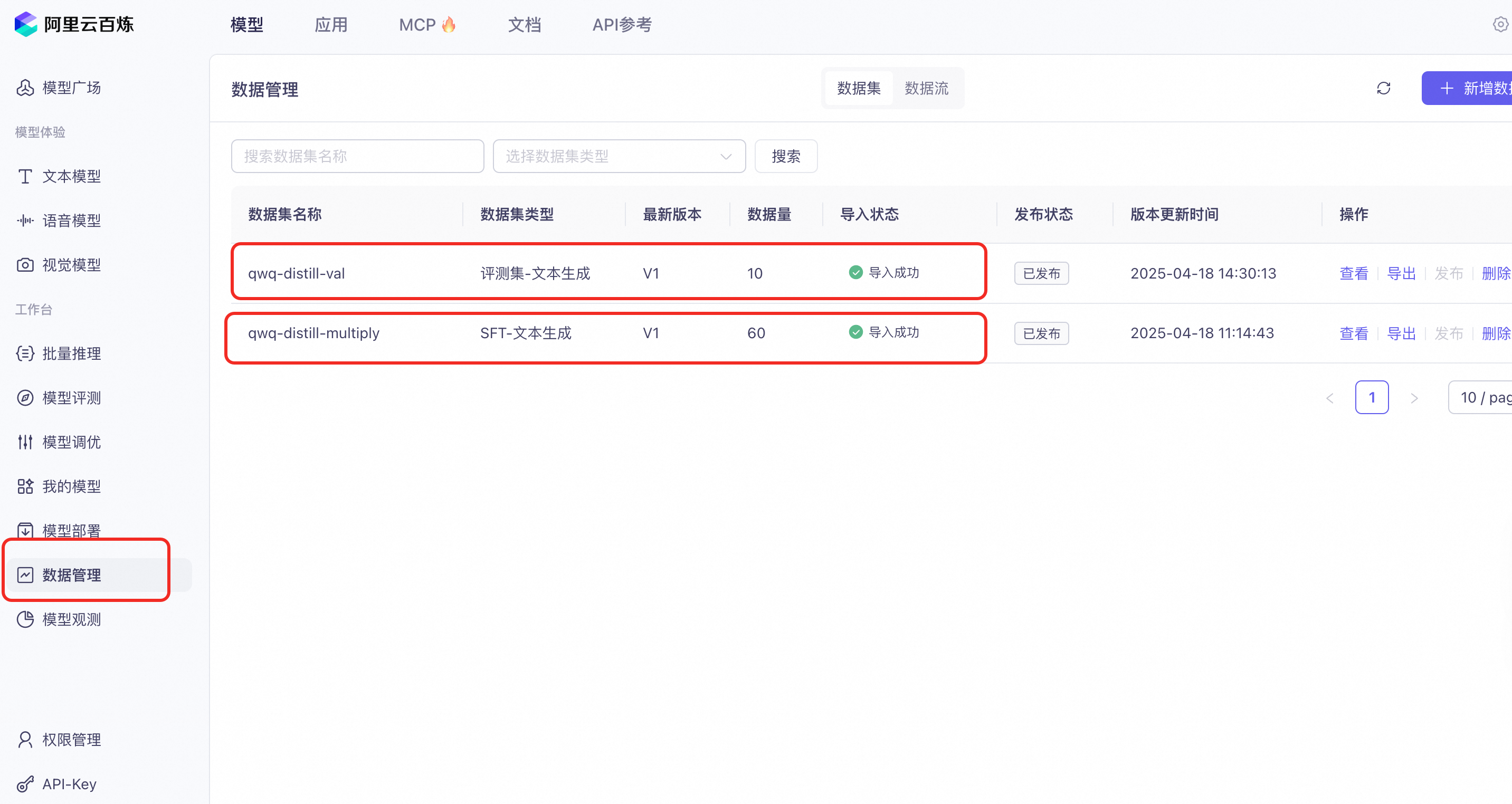Open 模型观测 in sidebar
Image resolution: width=1512 pixels, height=804 pixels.
coord(72,620)
